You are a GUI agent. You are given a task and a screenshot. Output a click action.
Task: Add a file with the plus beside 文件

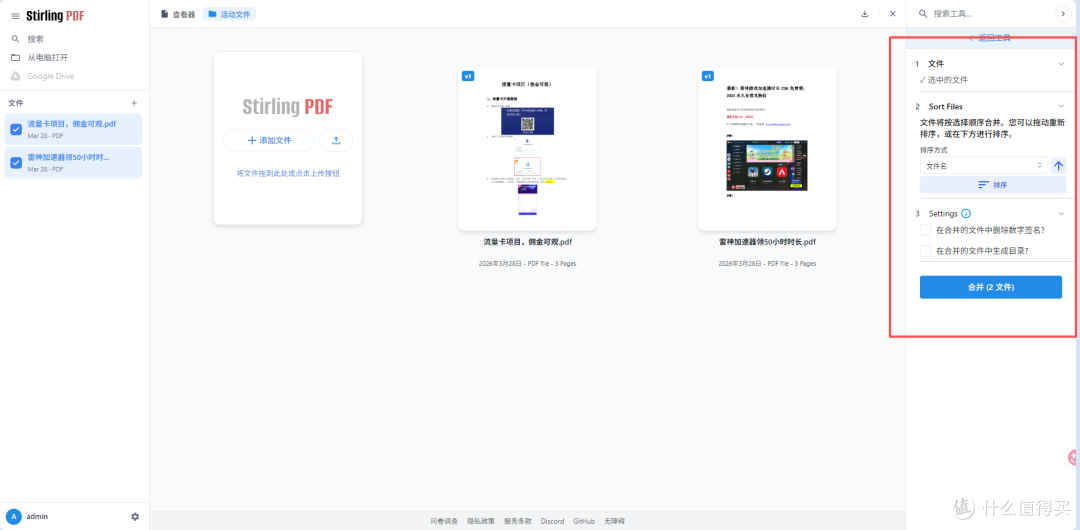134,103
